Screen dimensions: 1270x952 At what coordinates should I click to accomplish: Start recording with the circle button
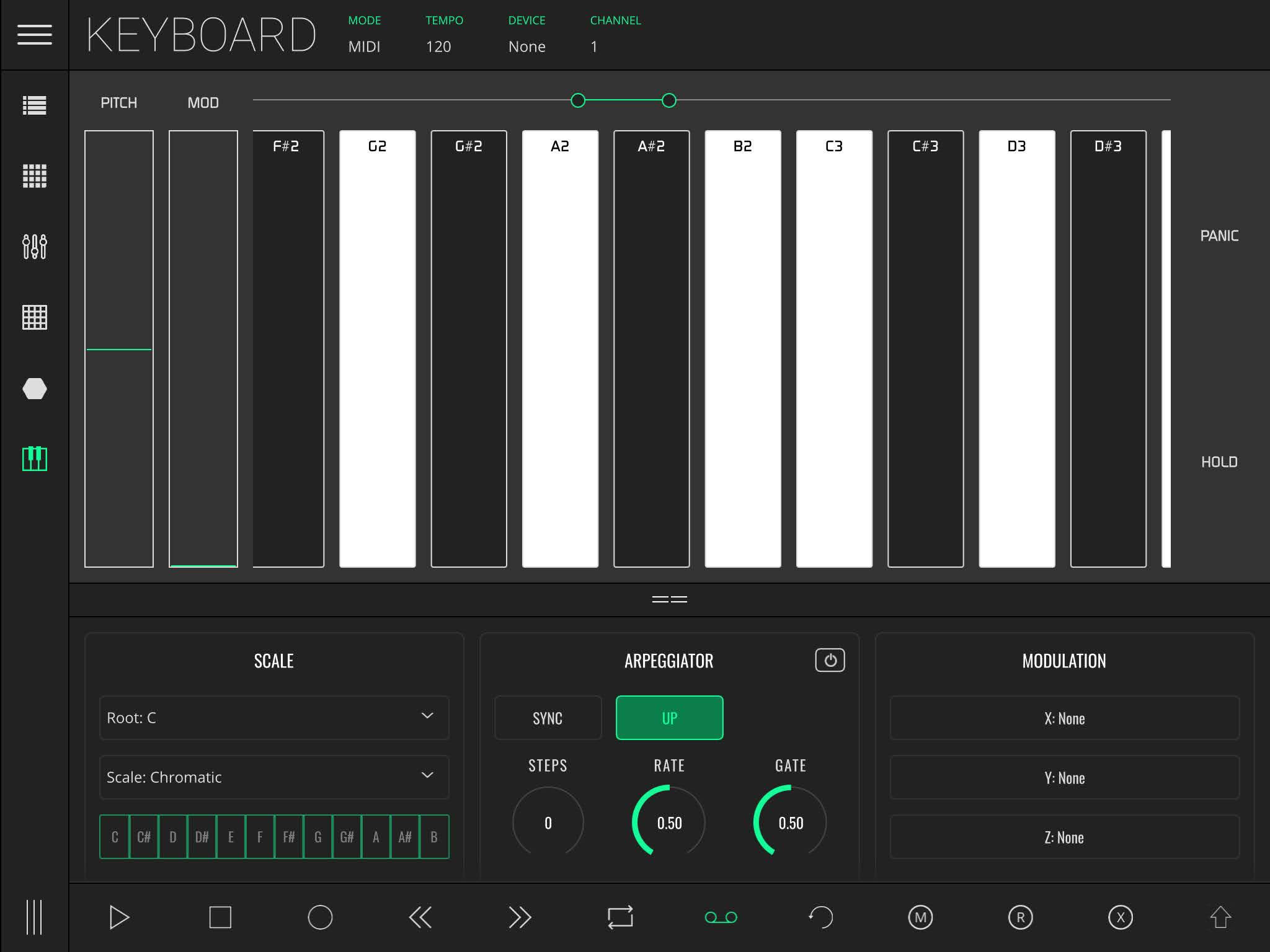point(320,917)
